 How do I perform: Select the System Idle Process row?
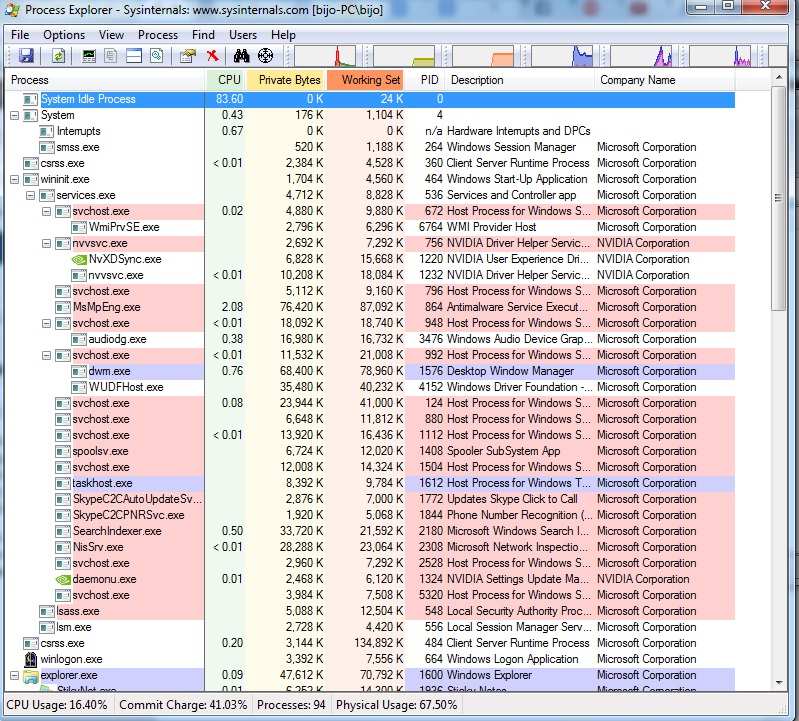coord(370,99)
